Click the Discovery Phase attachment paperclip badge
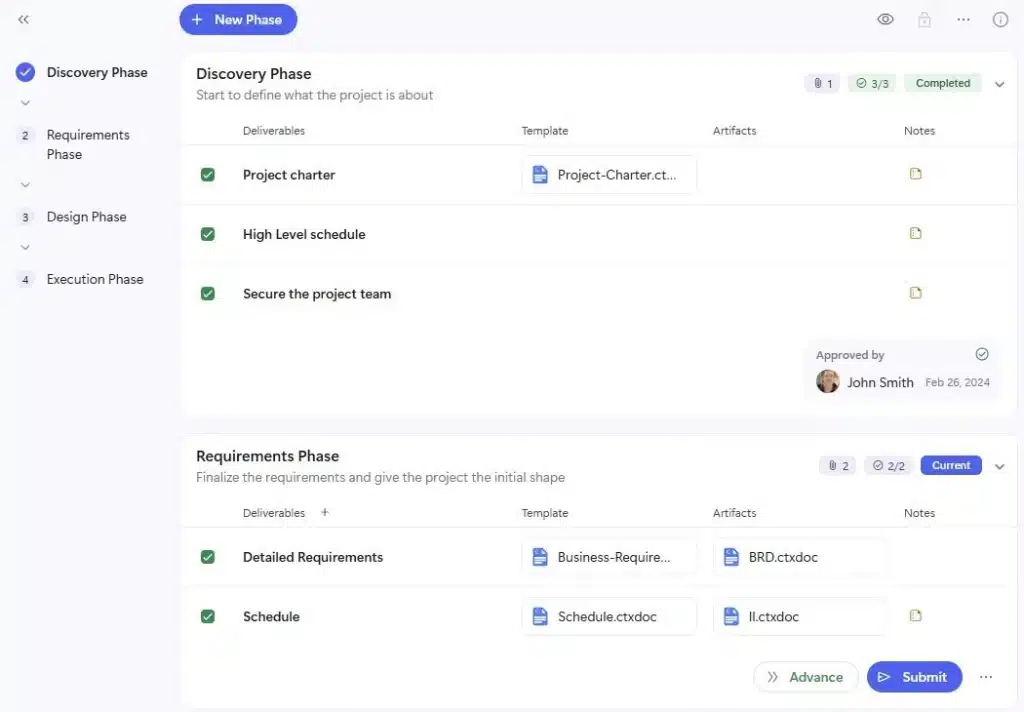 tap(821, 83)
